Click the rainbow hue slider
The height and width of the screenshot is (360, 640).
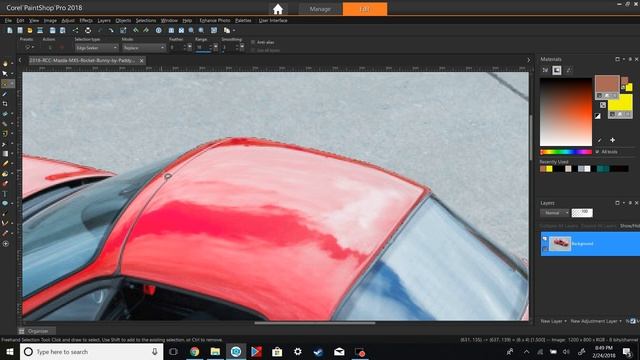[x=566, y=152]
